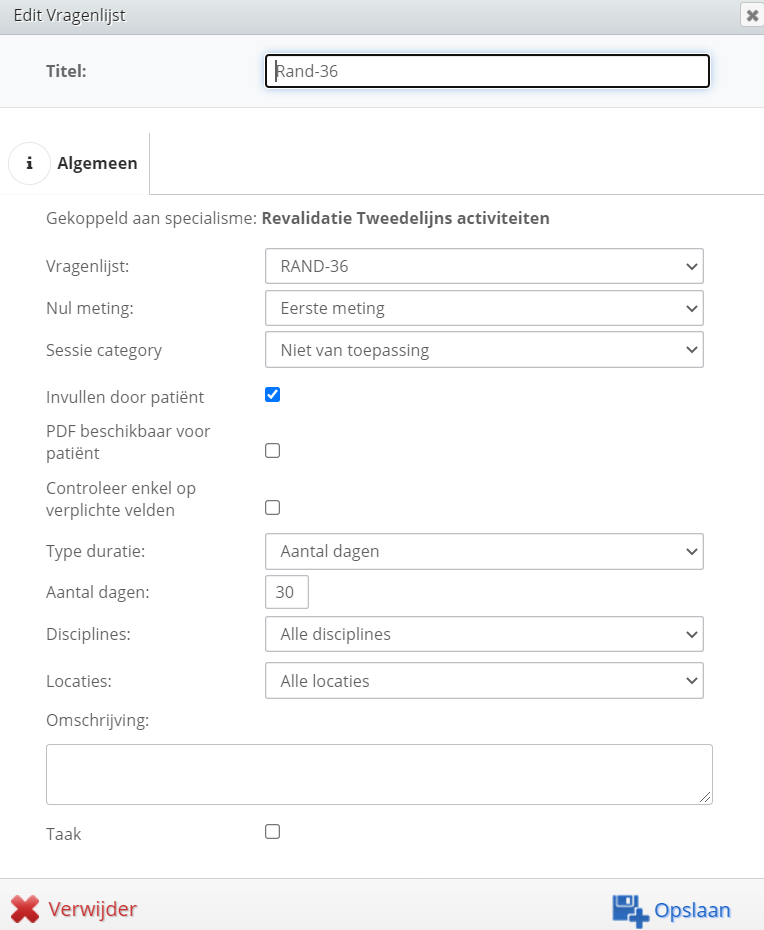Open the Locaties dropdown

[x=484, y=681]
